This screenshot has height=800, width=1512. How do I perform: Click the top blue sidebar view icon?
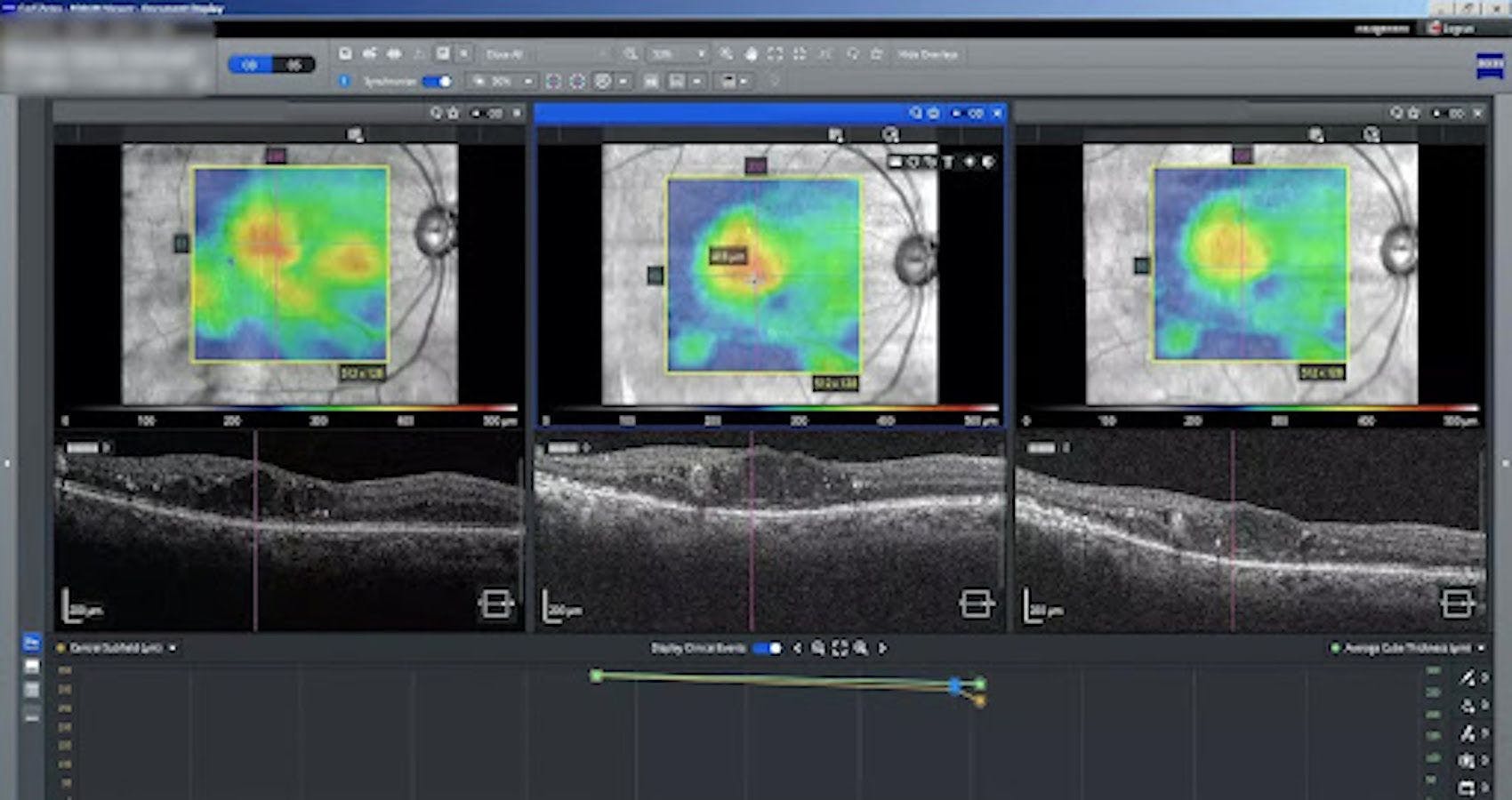pyautogui.click(x=32, y=642)
